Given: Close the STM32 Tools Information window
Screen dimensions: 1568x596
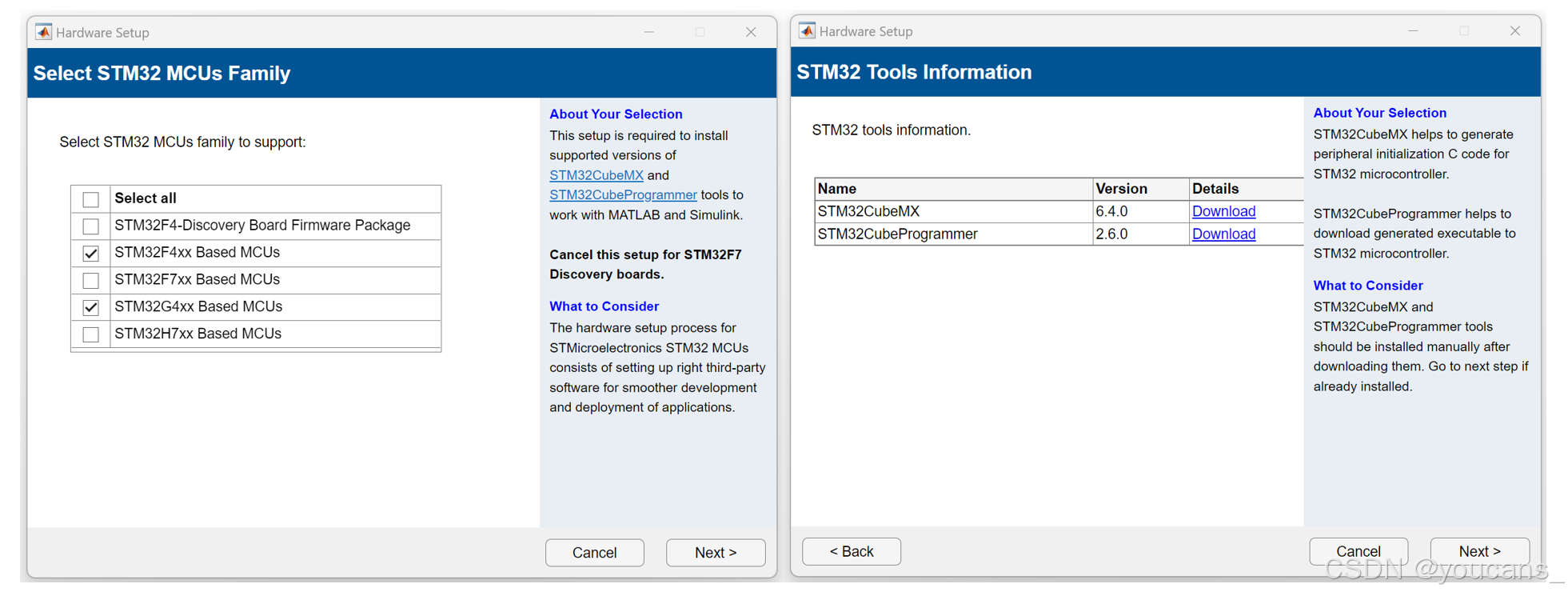Looking at the screenshot, I should pyautogui.click(x=1515, y=30).
